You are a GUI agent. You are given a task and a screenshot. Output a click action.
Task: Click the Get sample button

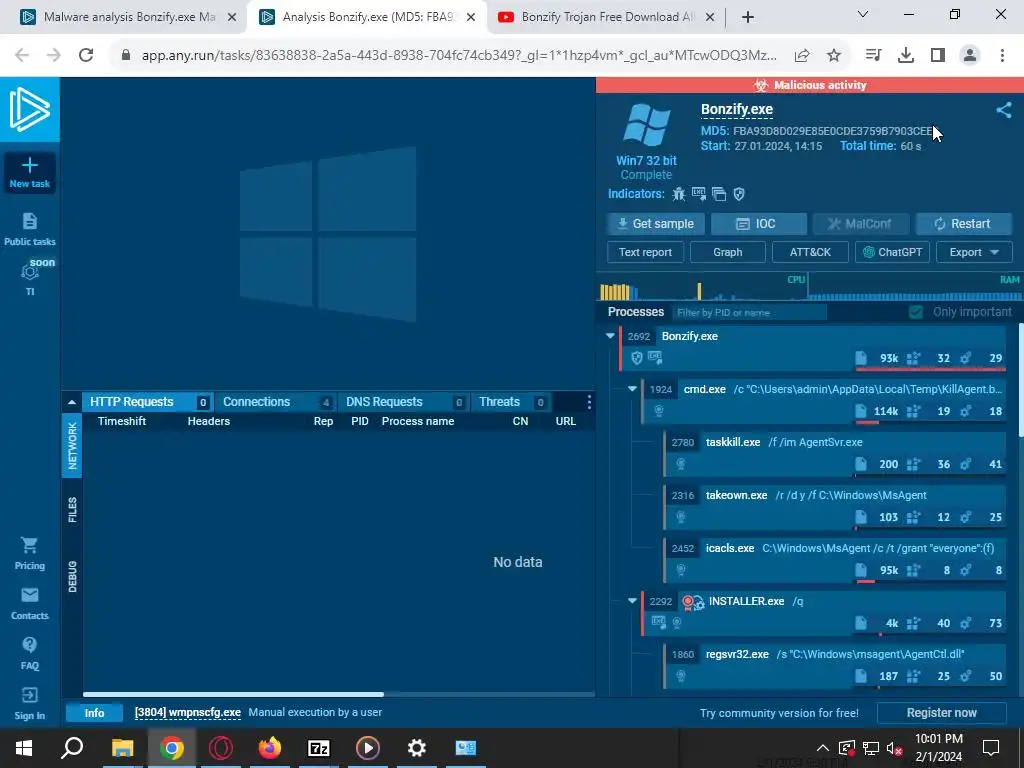(656, 223)
